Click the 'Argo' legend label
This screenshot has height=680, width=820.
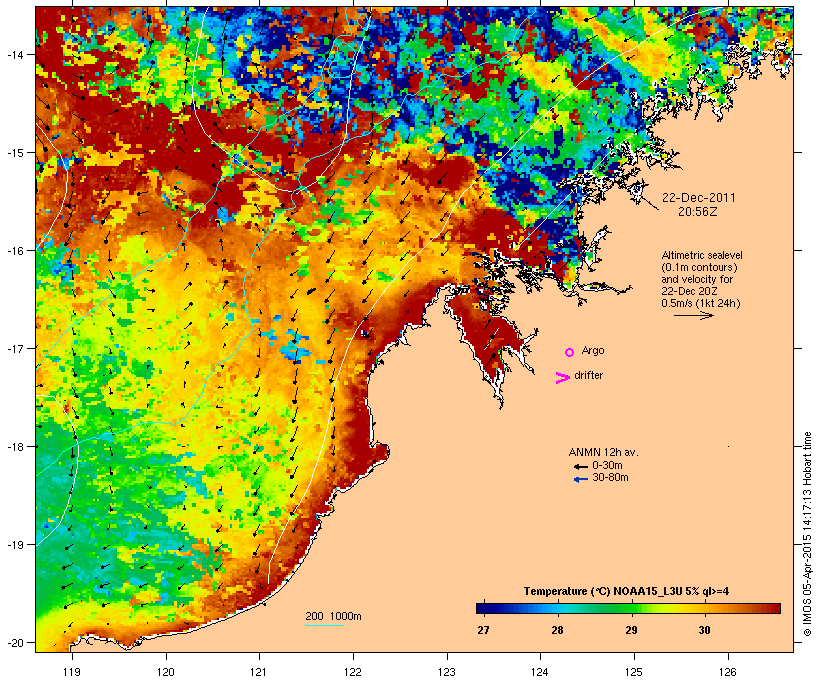(593, 350)
